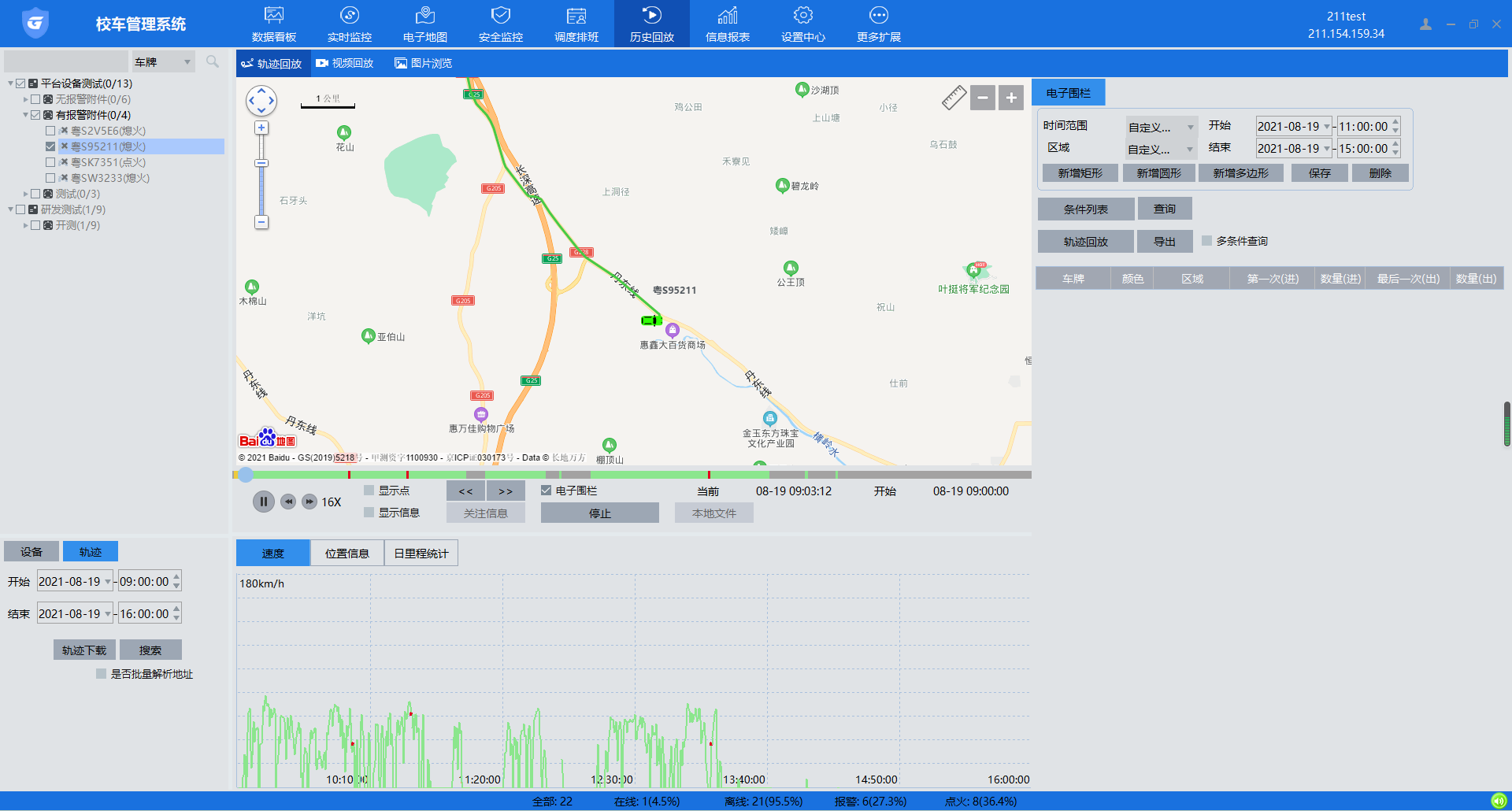The height and width of the screenshot is (811, 1512).
Task: Increase the fence end time stepper
Action: click(1395, 144)
